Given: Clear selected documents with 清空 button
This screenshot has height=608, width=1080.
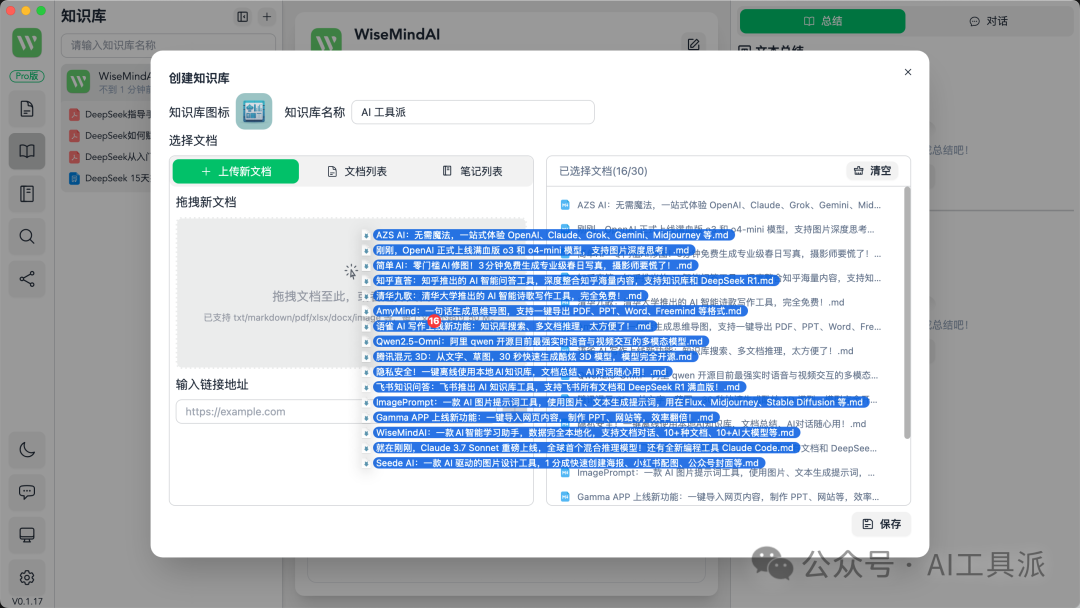Looking at the screenshot, I should point(872,171).
